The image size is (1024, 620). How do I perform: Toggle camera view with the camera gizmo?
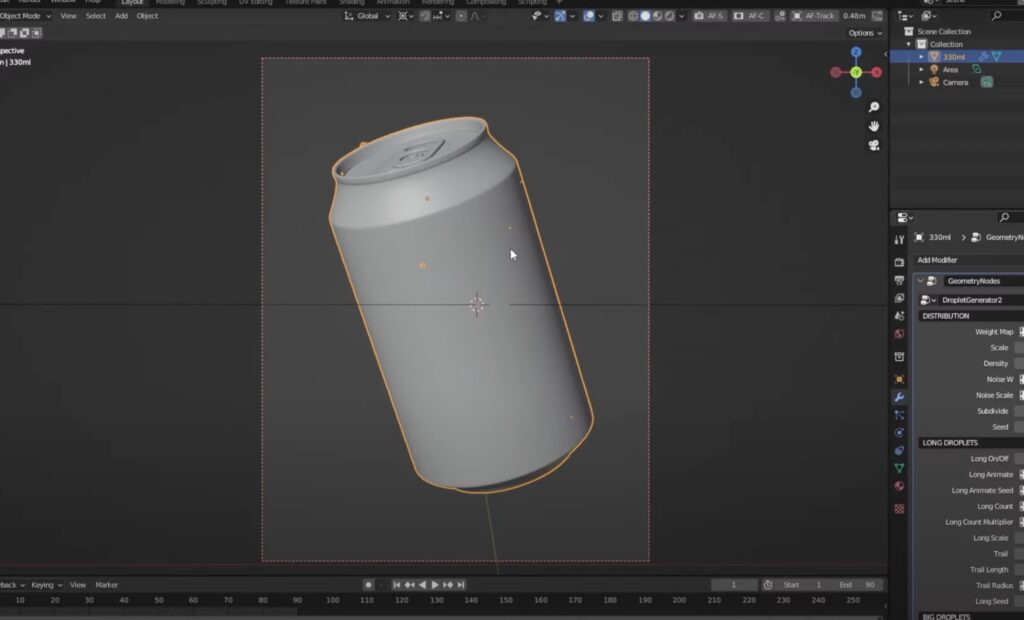(874, 145)
